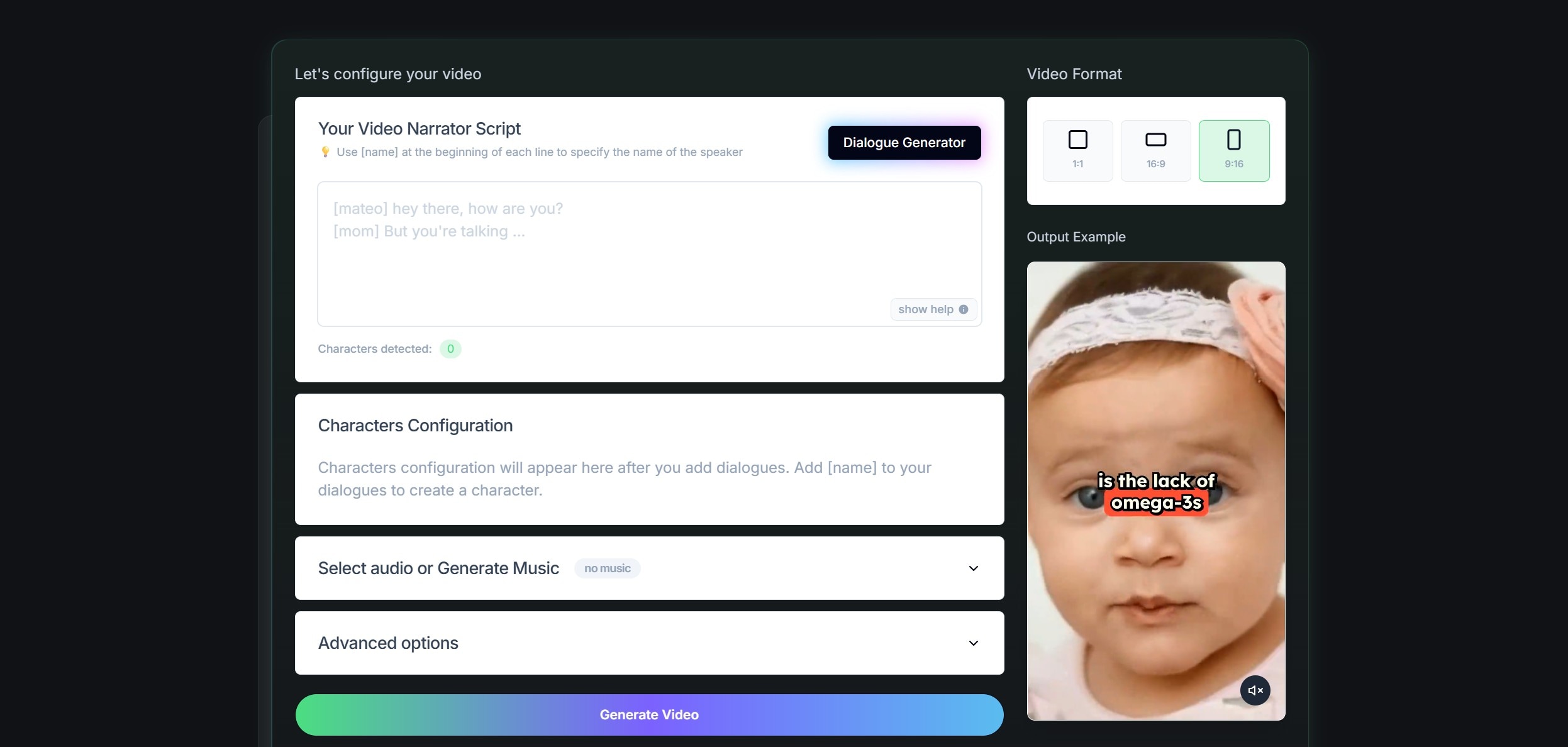Click the characters detected count badge
The image size is (1568, 747).
coord(450,349)
